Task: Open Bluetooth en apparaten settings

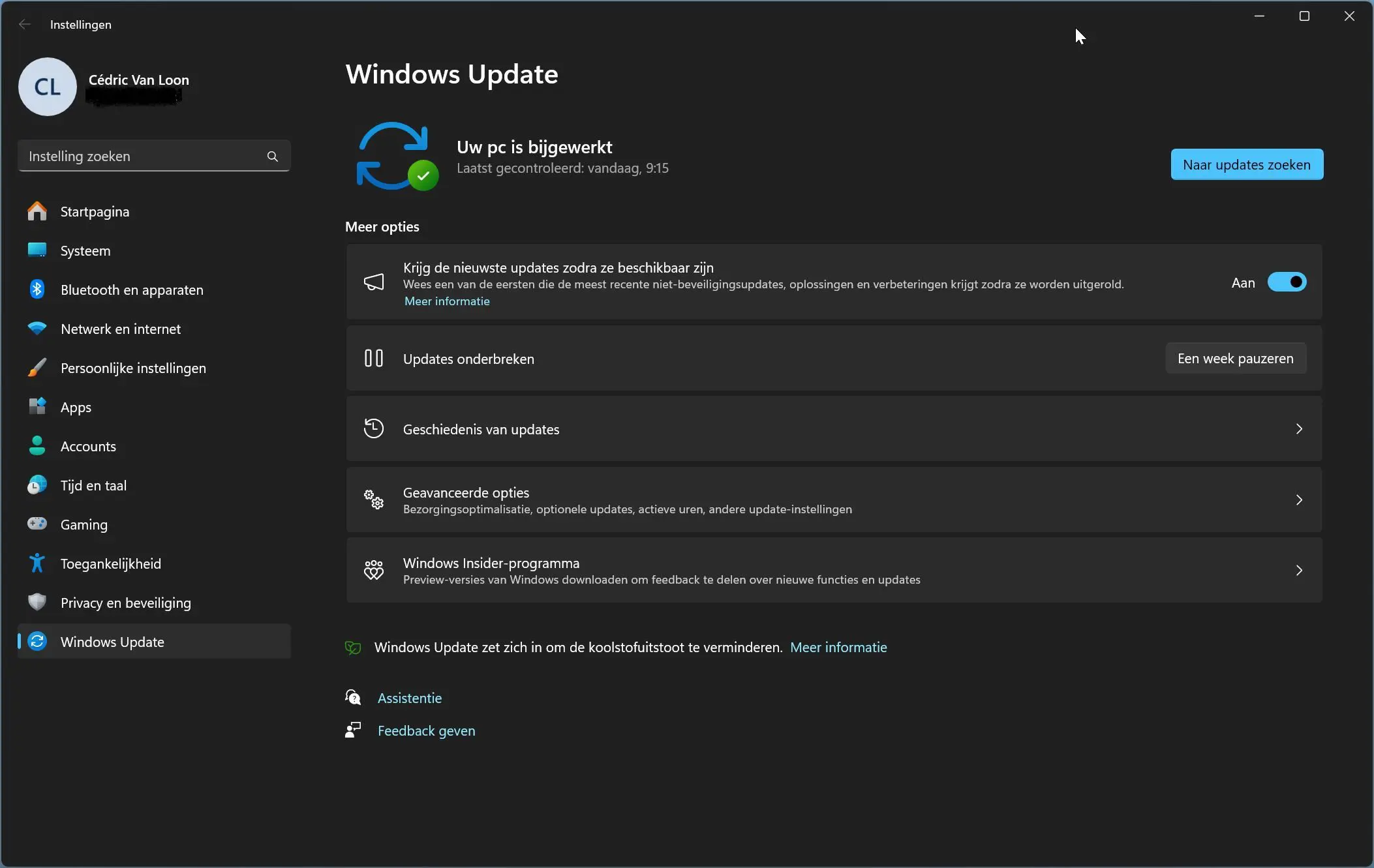Action: (x=37, y=290)
